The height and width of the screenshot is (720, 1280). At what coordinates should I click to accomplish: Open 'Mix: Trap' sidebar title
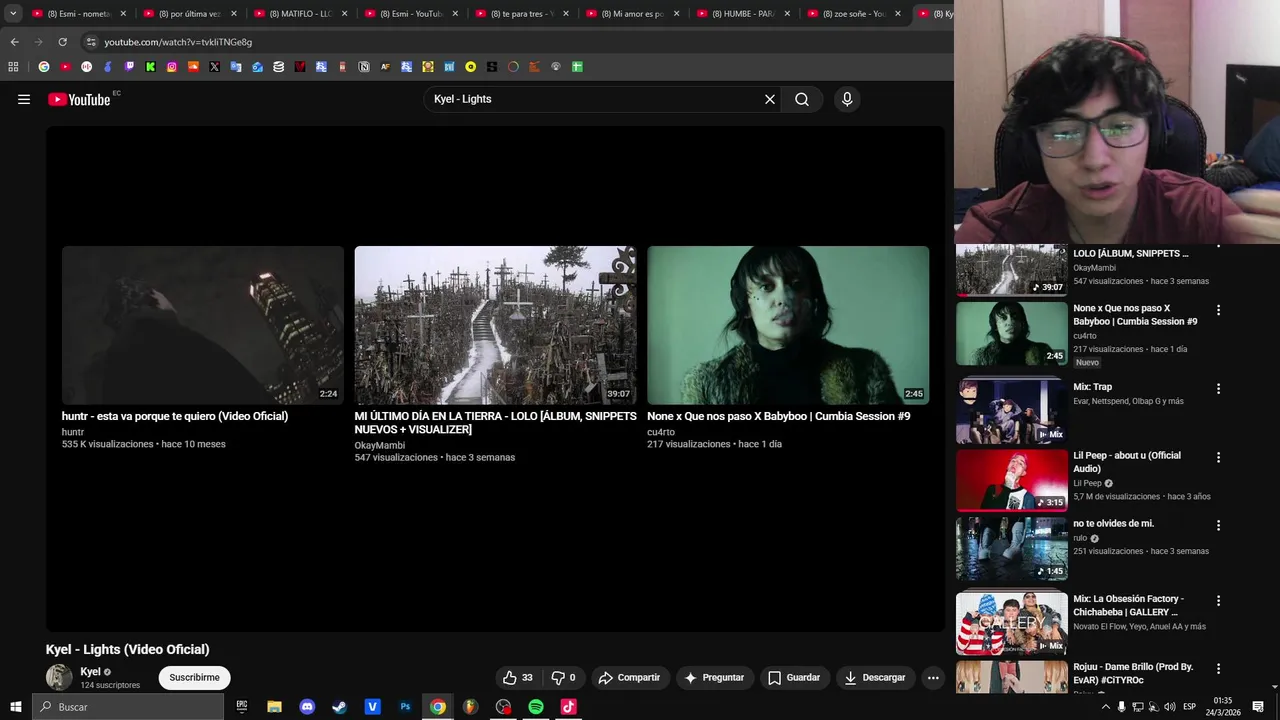pyautogui.click(x=1092, y=387)
